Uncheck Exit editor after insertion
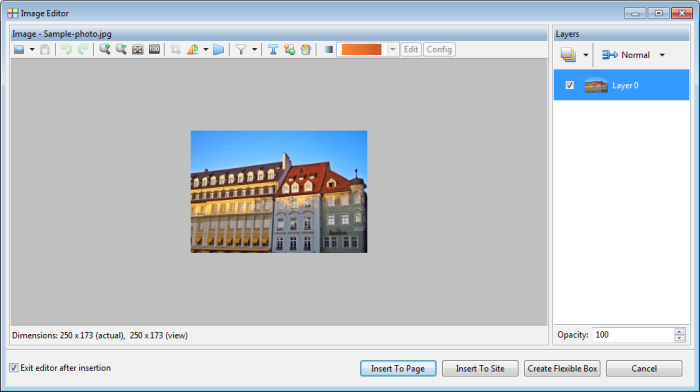The width and height of the screenshot is (700, 392). point(14,367)
